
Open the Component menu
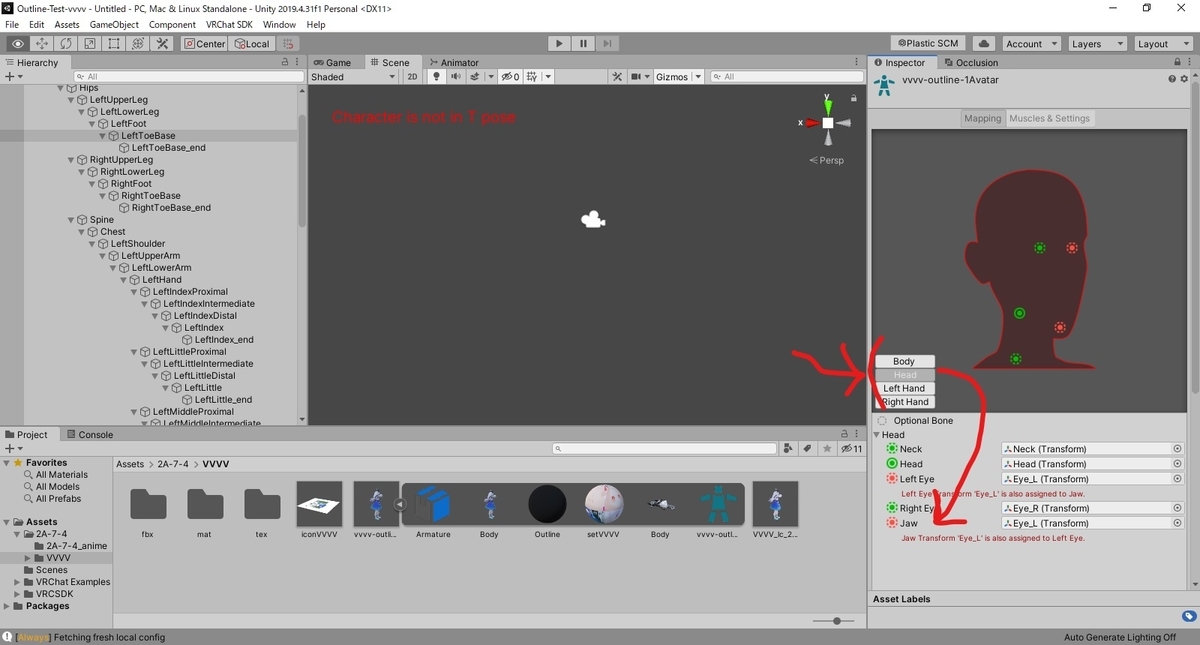click(172, 24)
